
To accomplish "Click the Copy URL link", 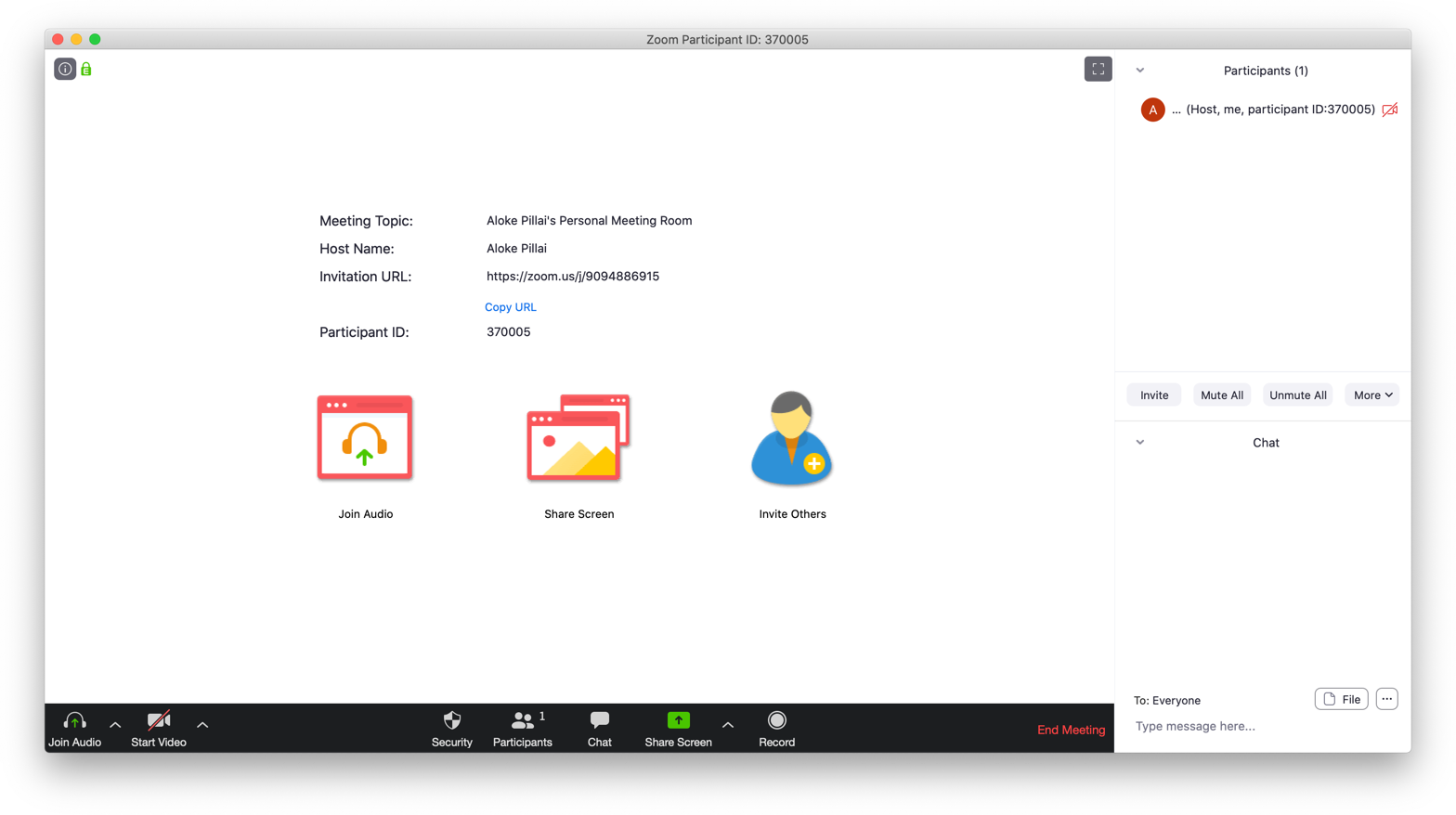I will [511, 307].
